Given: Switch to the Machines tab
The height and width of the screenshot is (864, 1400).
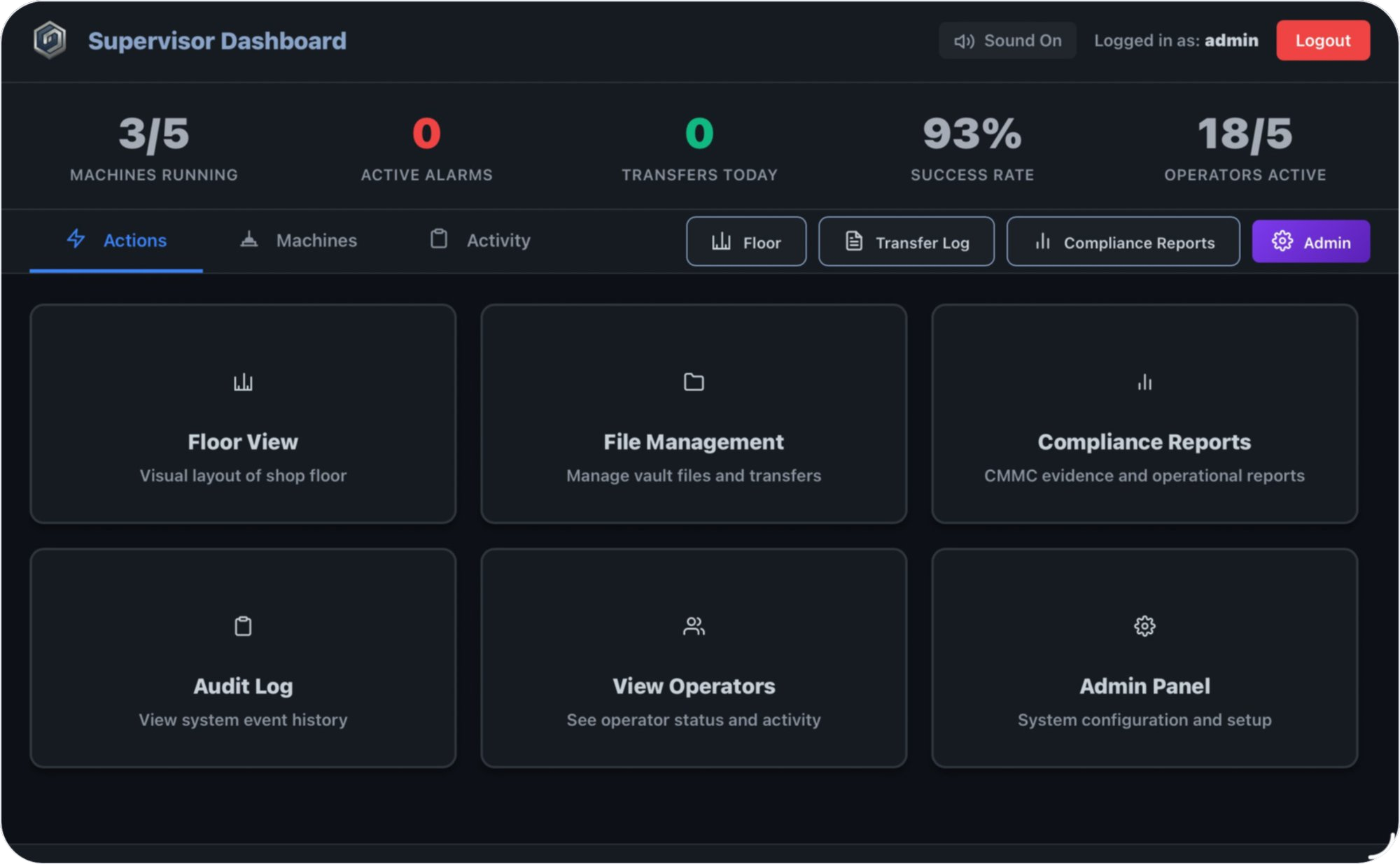Looking at the screenshot, I should pyautogui.click(x=297, y=241).
